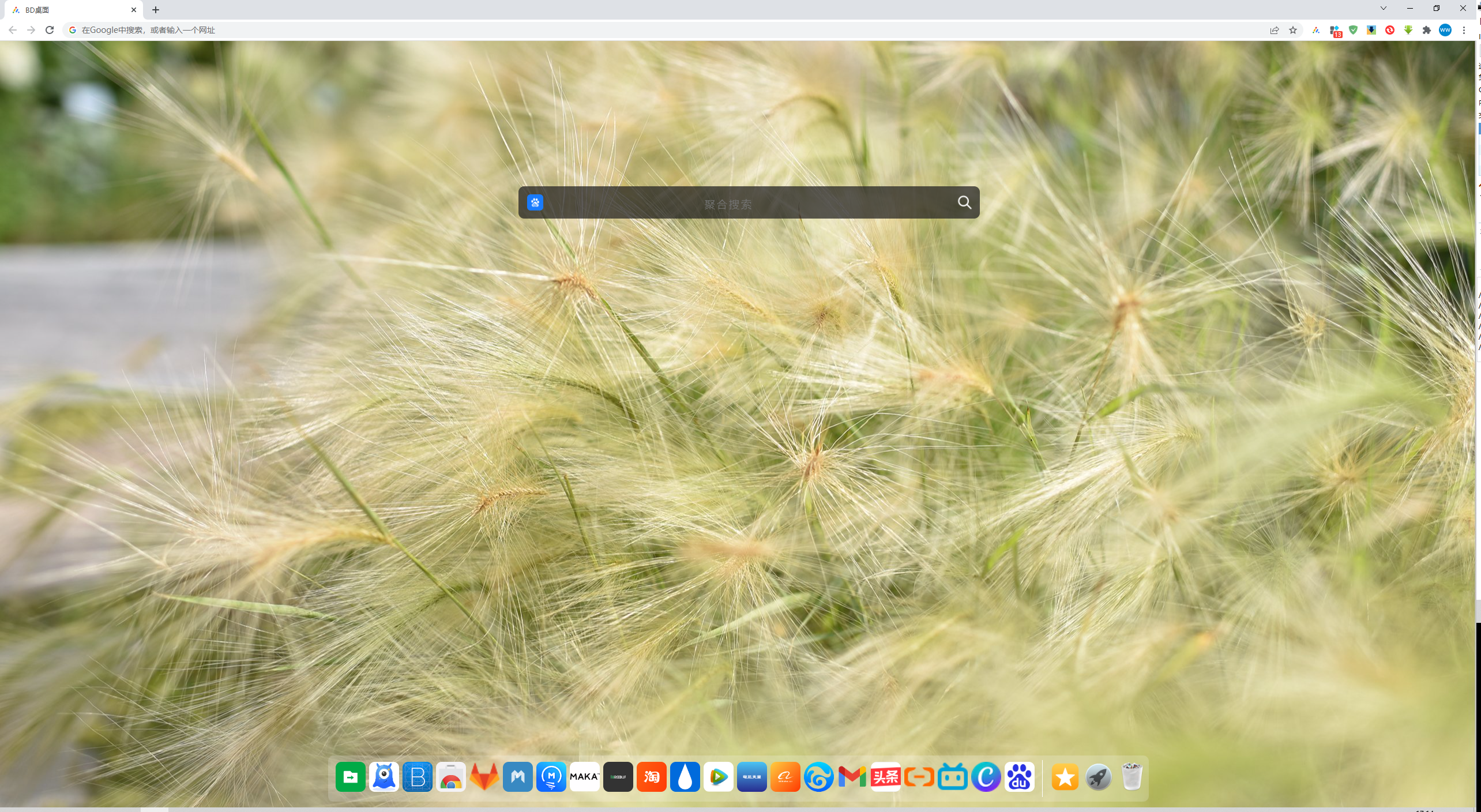Open the rocket launcher icon in dock
Screen dimensions: 1481x812
coord(1099,777)
